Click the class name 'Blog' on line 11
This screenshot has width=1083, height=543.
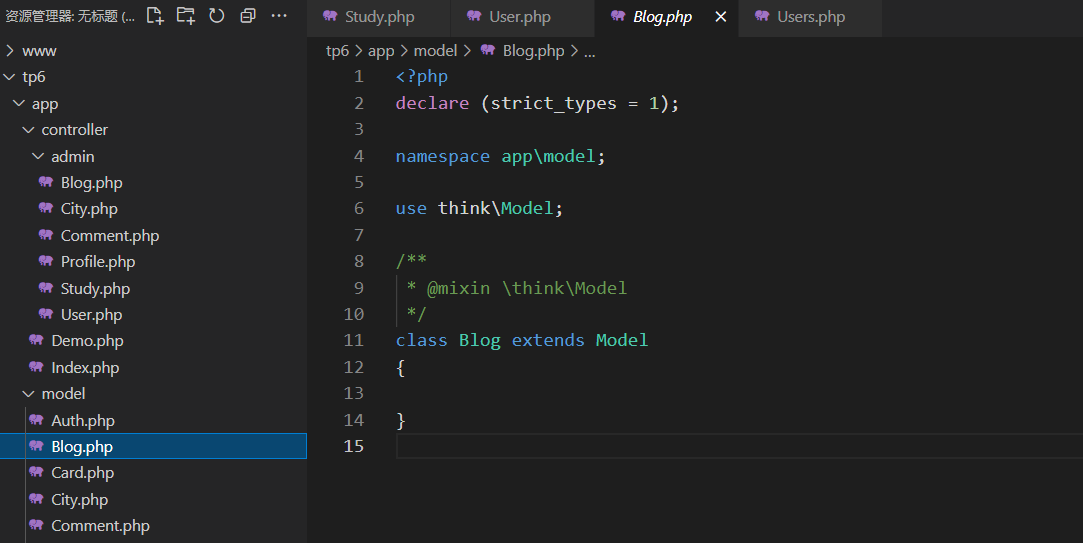[x=479, y=341]
